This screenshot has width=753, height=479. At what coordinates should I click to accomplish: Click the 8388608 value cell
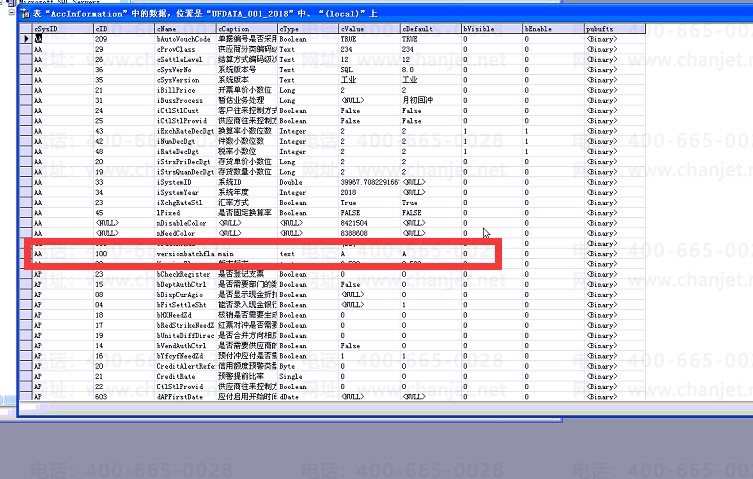(x=370, y=233)
